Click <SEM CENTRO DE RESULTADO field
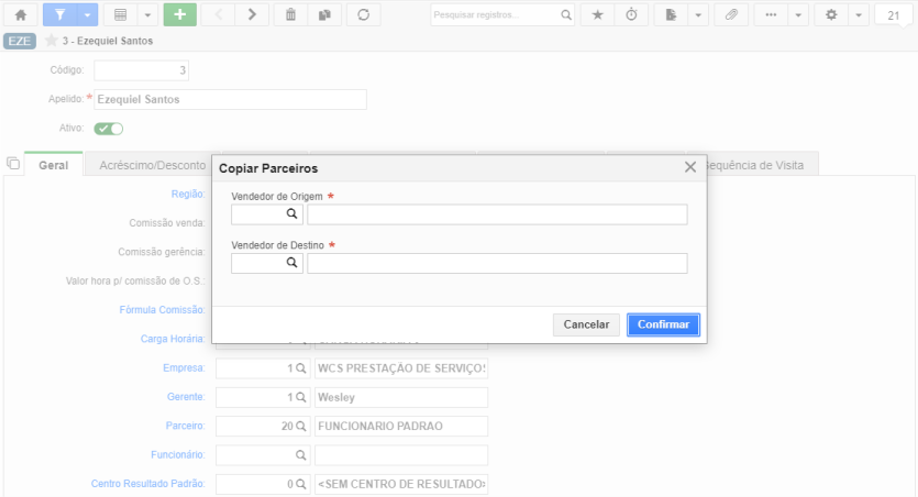This screenshot has width=918, height=497. (401, 484)
